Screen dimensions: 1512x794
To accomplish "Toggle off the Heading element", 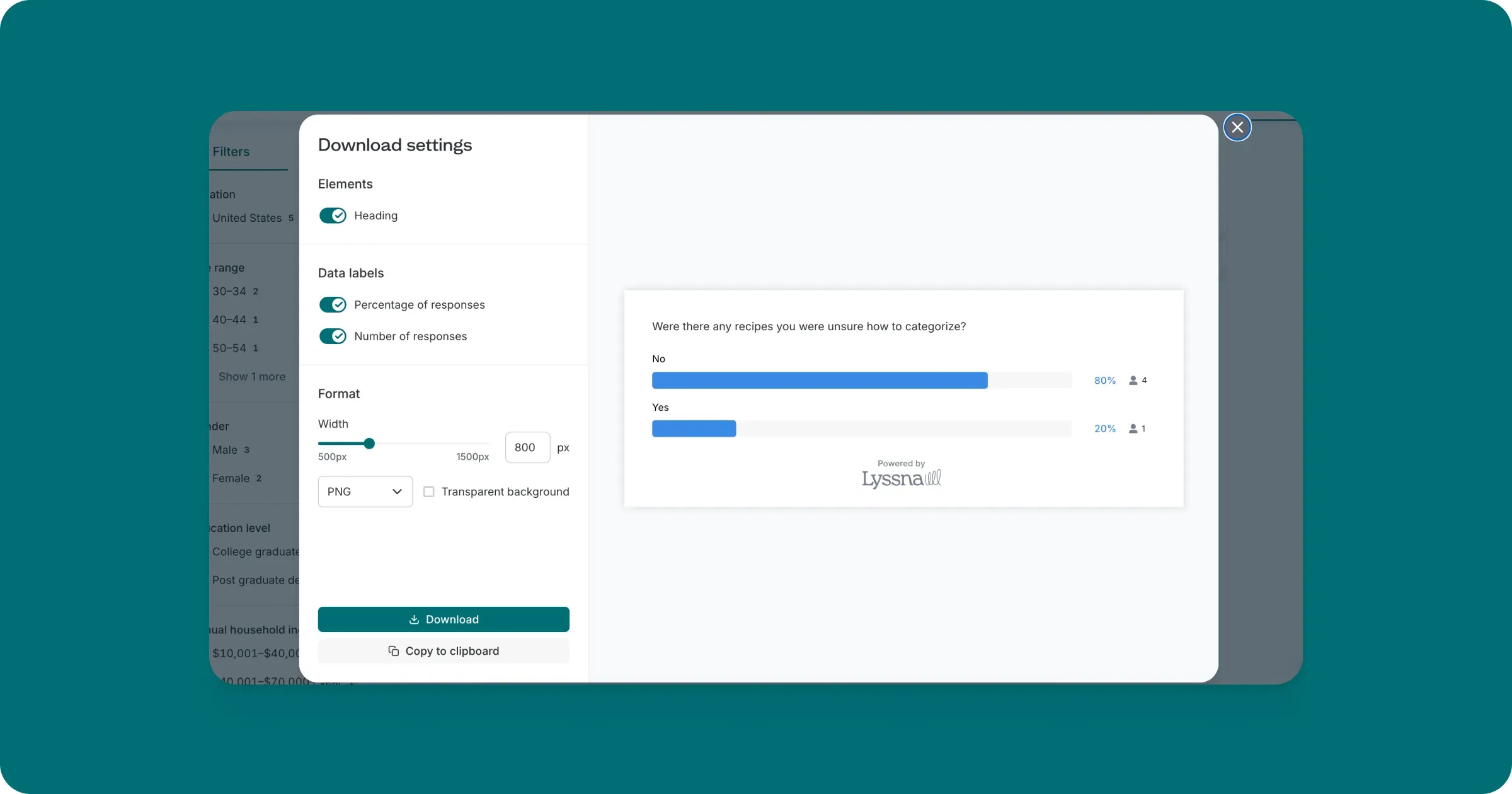I will (x=333, y=216).
